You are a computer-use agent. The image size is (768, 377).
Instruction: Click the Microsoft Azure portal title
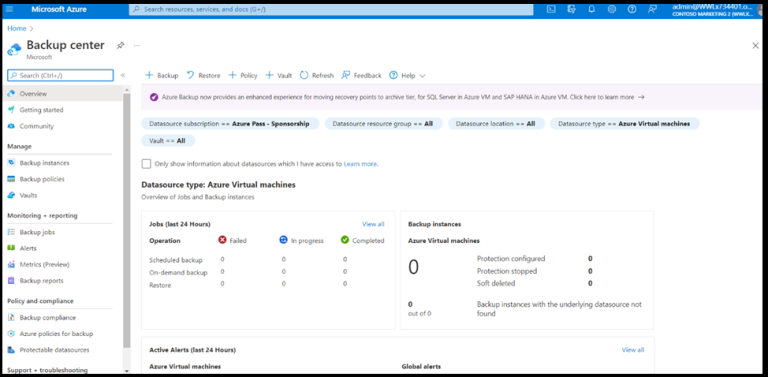(59, 9)
